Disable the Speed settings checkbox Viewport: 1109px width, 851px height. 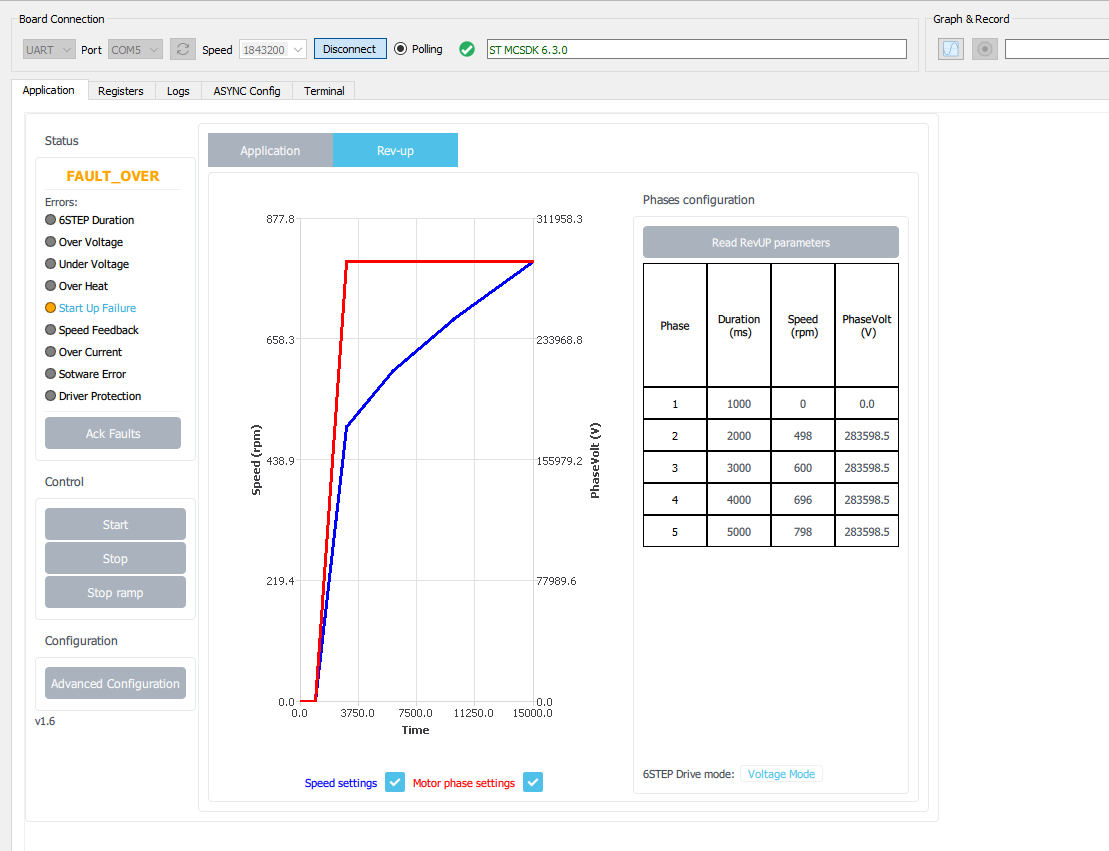[395, 782]
